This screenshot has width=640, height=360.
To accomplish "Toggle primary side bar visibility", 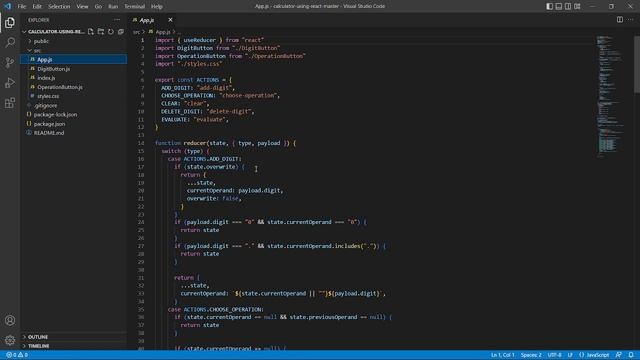I will (550, 6).
